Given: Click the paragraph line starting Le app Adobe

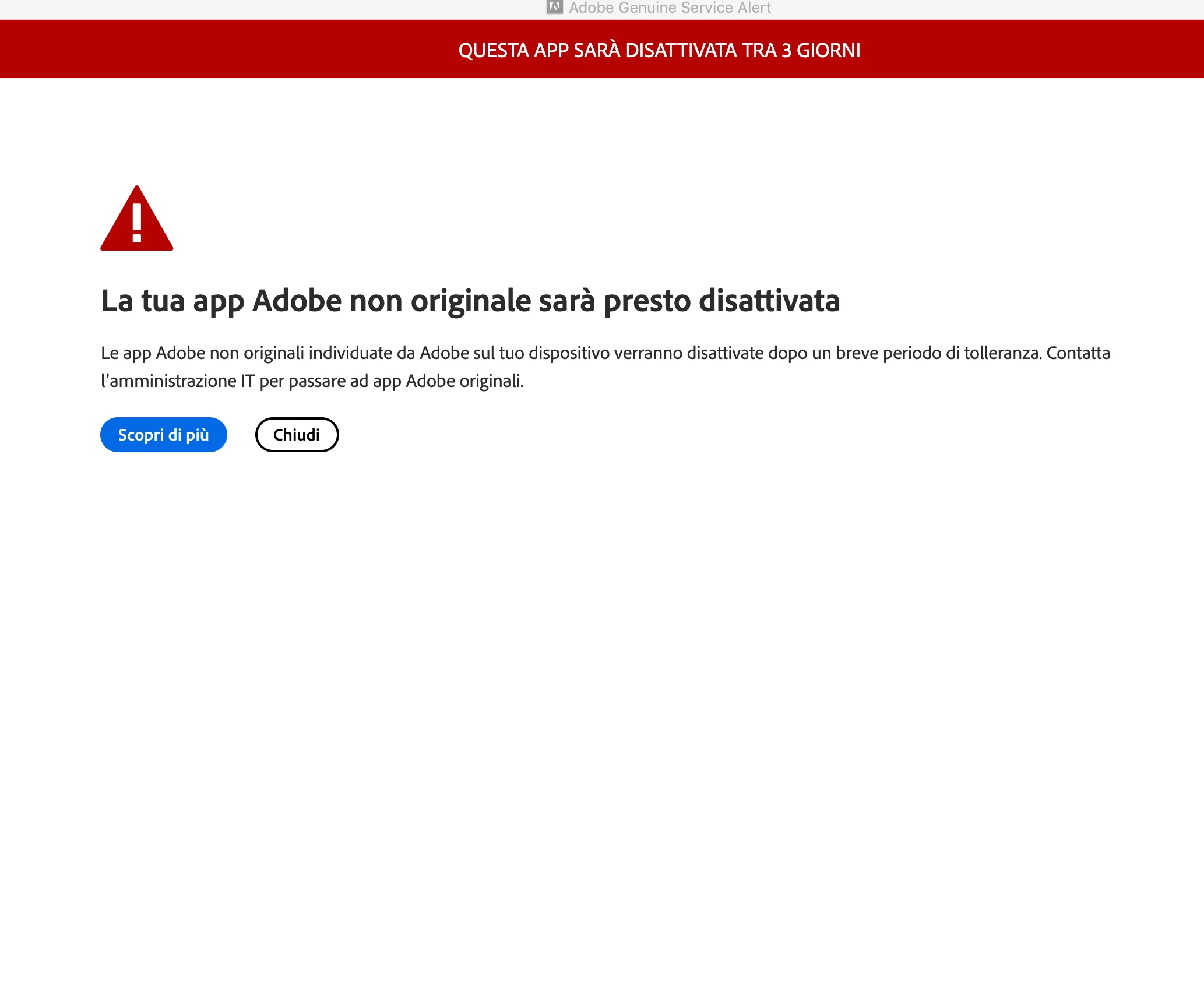Looking at the screenshot, I should pyautogui.click(x=605, y=353).
